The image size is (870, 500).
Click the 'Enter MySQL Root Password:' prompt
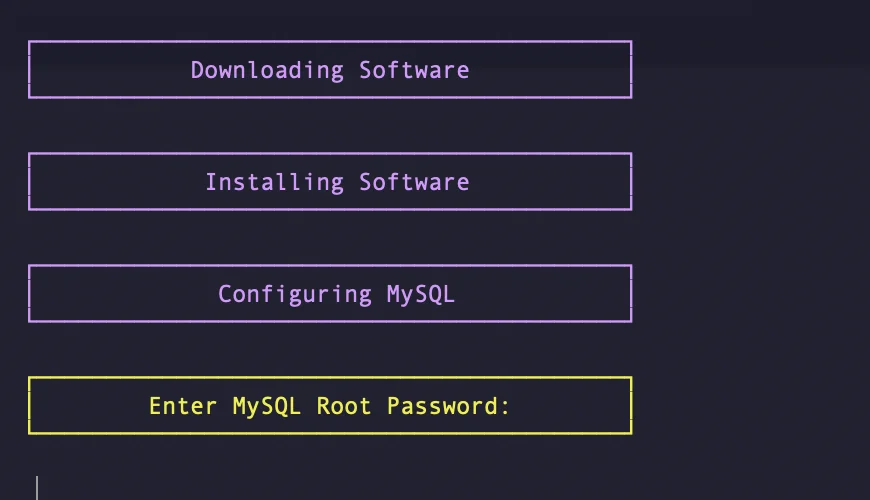point(330,406)
